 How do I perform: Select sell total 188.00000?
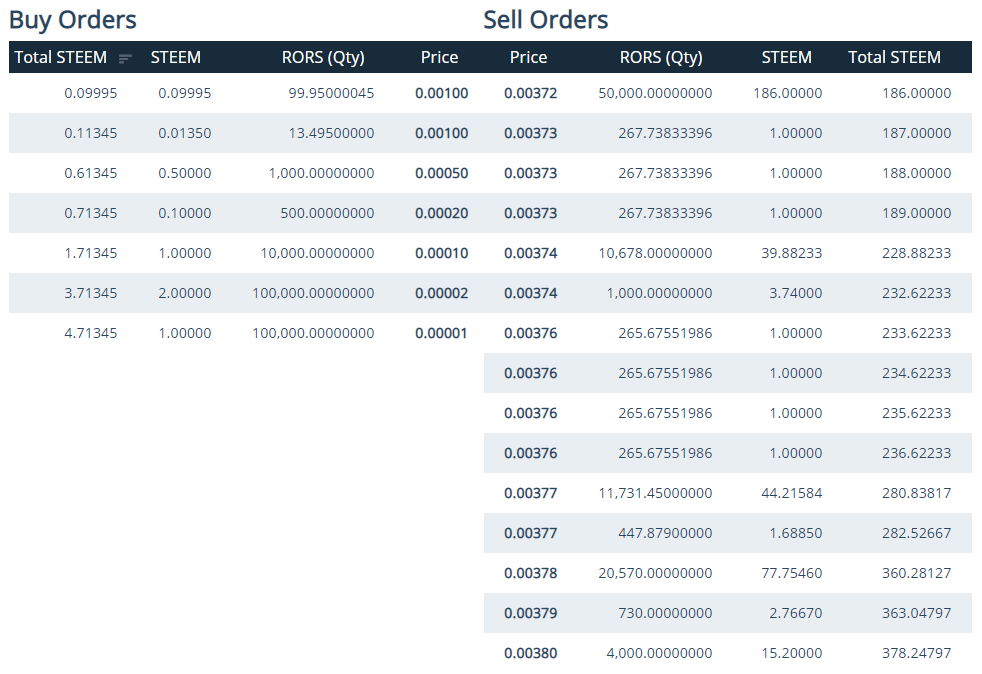pos(916,173)
